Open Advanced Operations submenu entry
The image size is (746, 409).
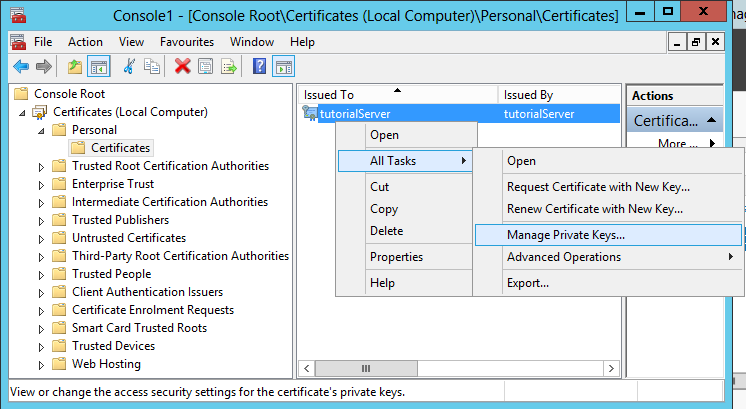(563, 257)
